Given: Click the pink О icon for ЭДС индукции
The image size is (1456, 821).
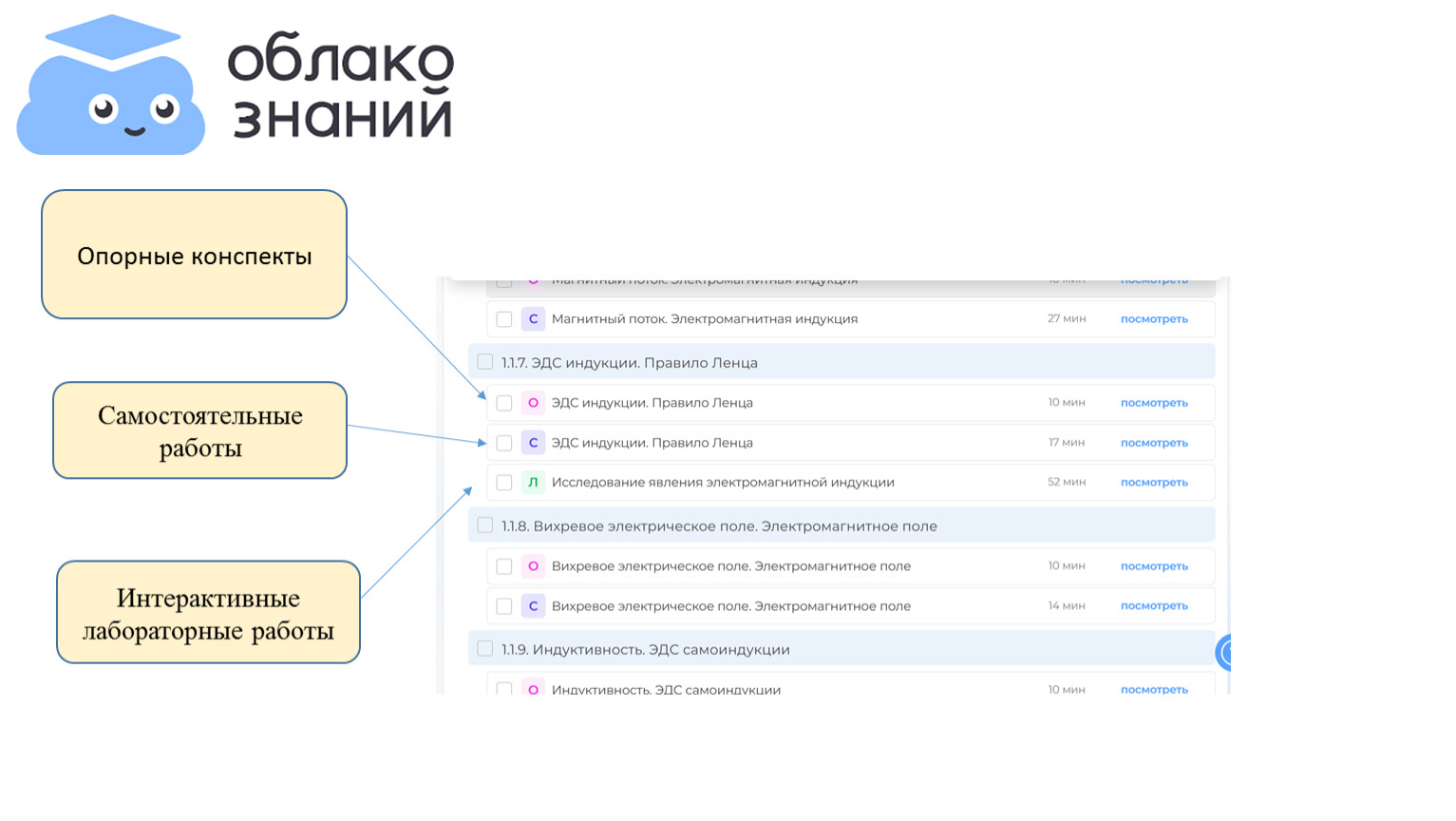Looking at the screenshot, I should coord(533,403).
